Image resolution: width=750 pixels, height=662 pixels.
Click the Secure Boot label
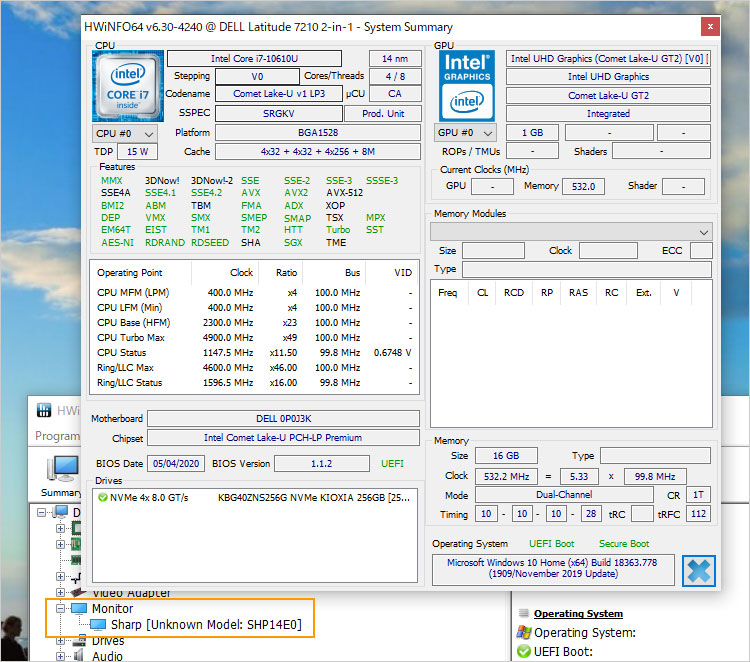[x=624, y=544]
